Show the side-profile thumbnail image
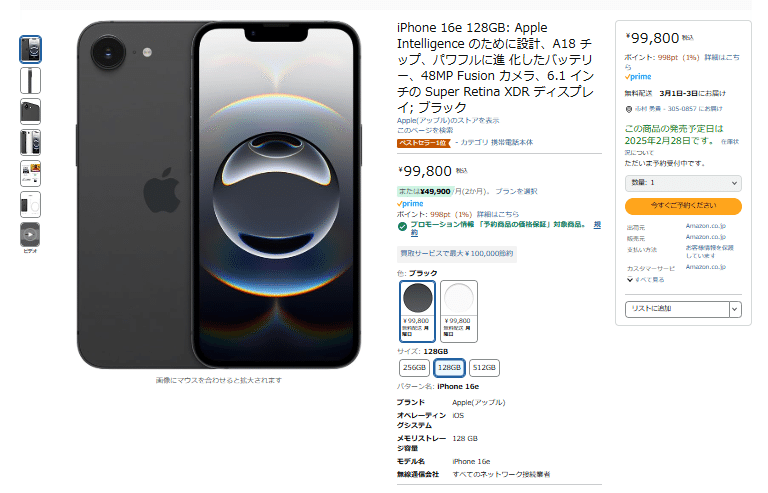Viewport: 768px width, 493px height. 30,80
